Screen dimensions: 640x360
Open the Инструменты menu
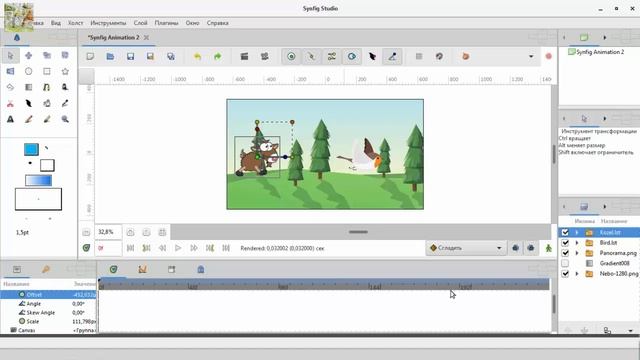click(108, 23)
